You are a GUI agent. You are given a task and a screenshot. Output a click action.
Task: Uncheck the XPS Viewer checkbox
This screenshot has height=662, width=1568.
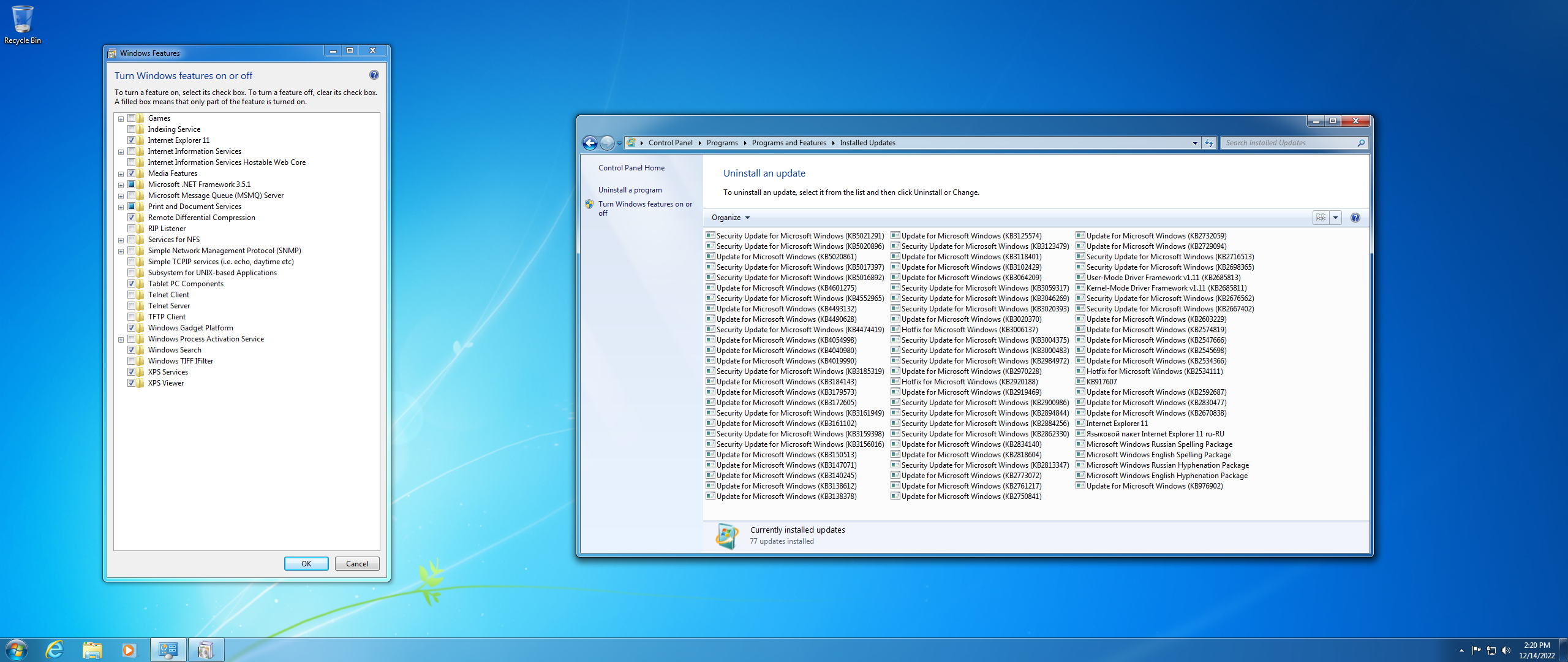pyautogui.click(x=131, y=383)
